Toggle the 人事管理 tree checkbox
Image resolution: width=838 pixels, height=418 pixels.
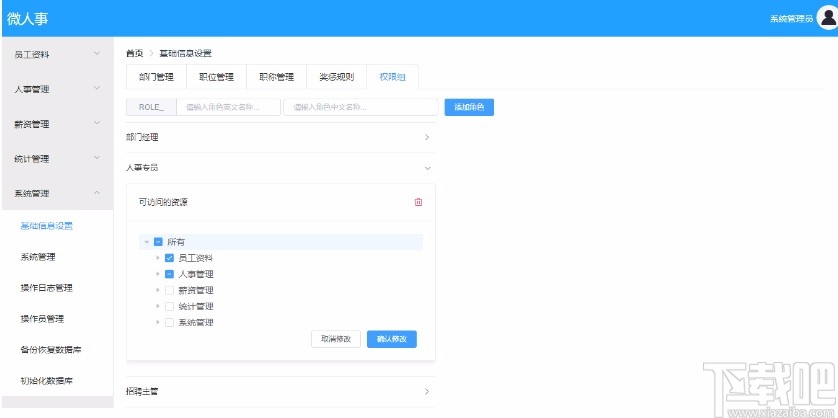coord(169,274)
